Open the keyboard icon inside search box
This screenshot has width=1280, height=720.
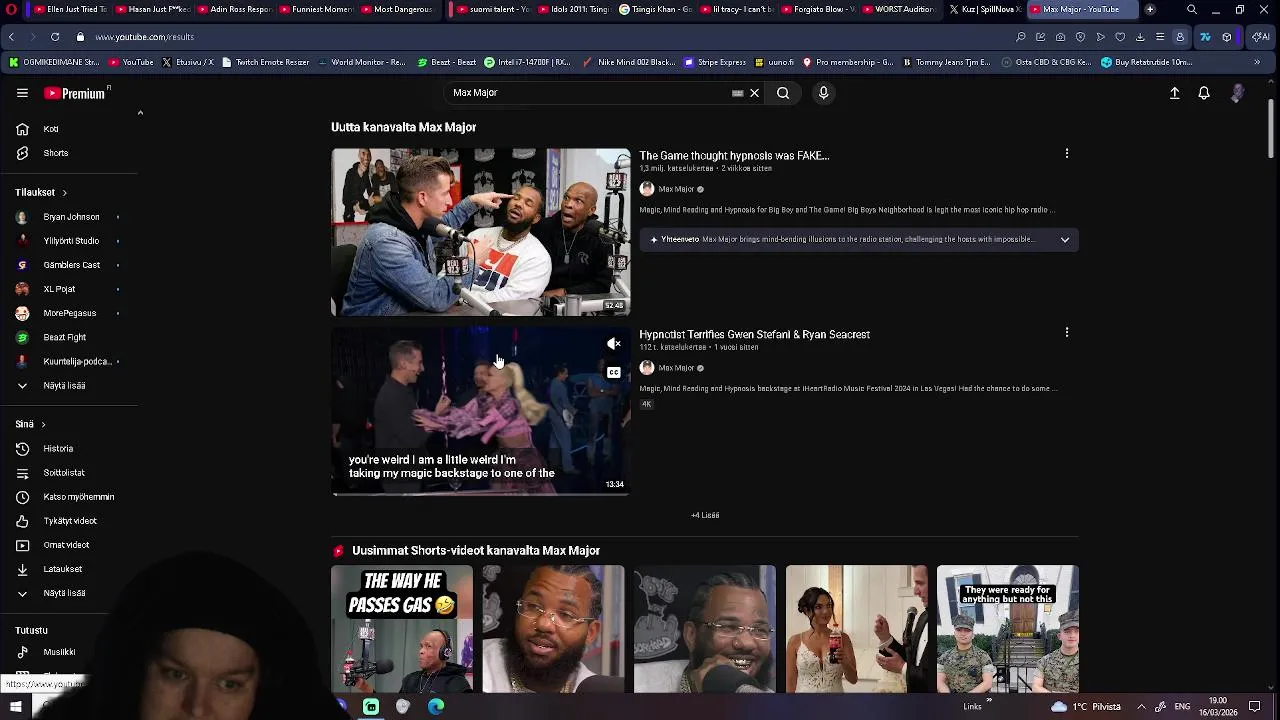tap(738, 93)
